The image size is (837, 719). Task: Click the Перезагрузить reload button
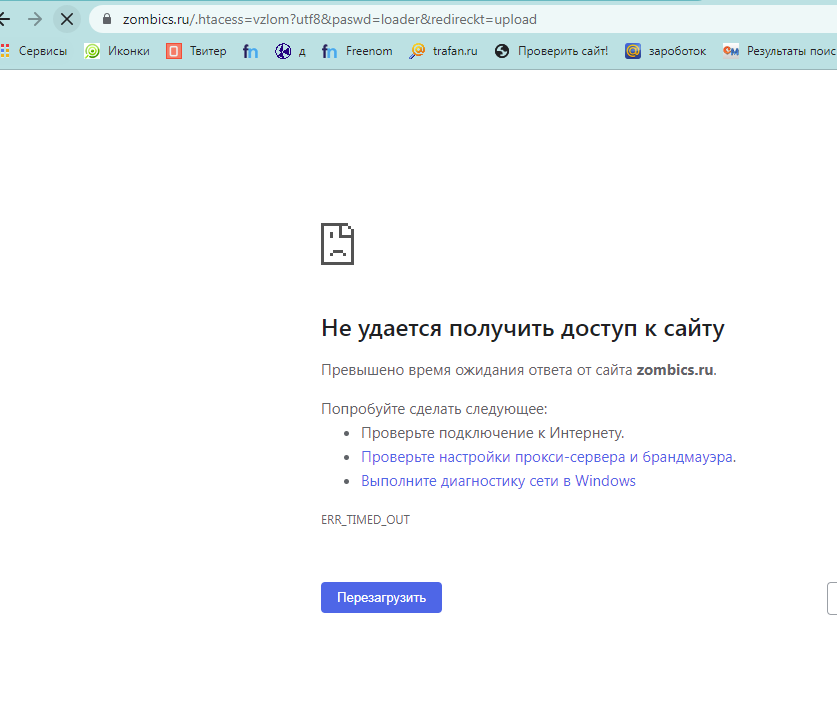381,597
